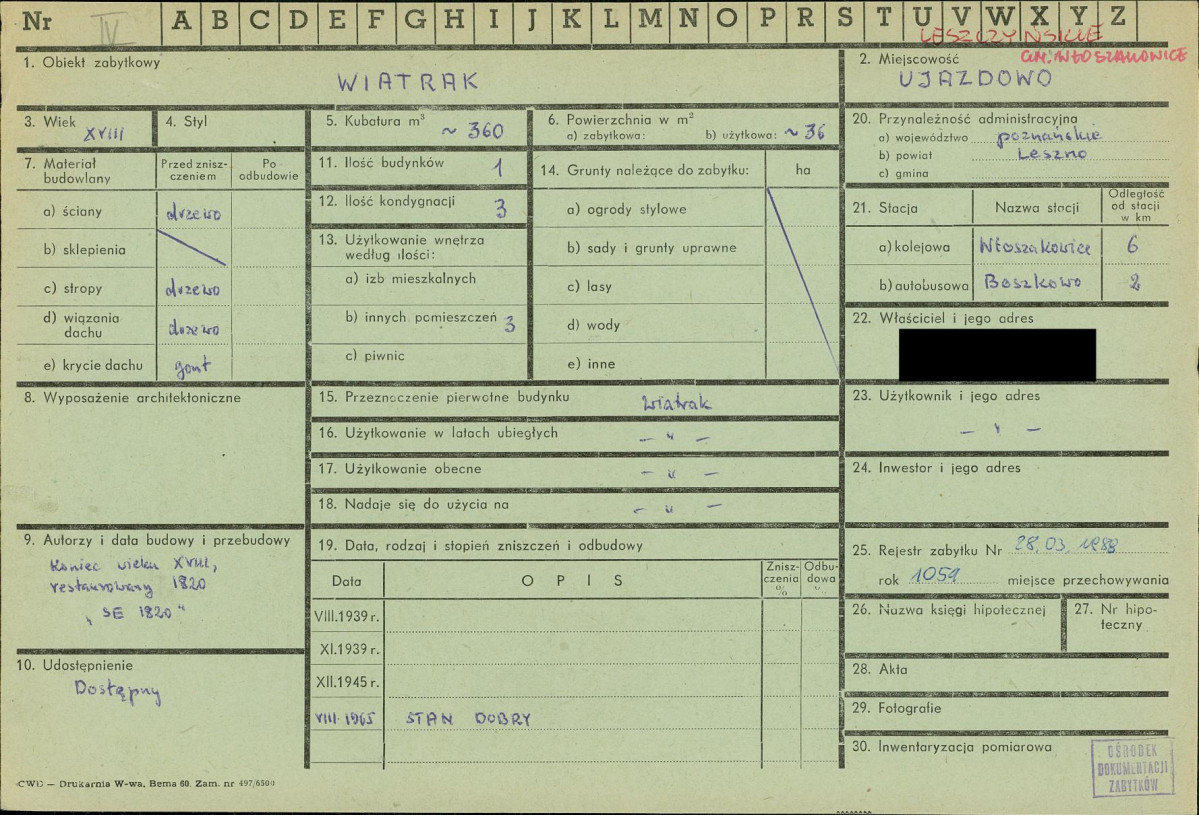Click the blacked-out owner address block
Viewport: 1199px width, 815px height.
pos(997,355)
